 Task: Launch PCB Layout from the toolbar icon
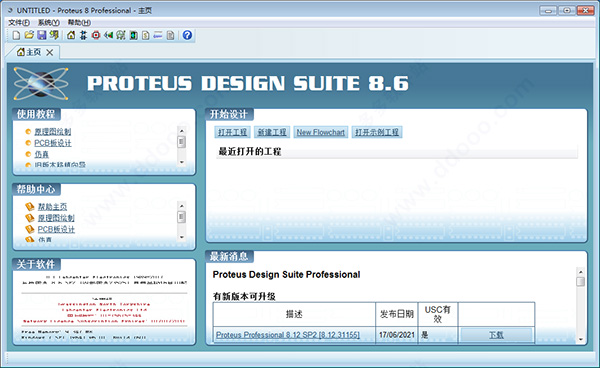click(96, 35)
